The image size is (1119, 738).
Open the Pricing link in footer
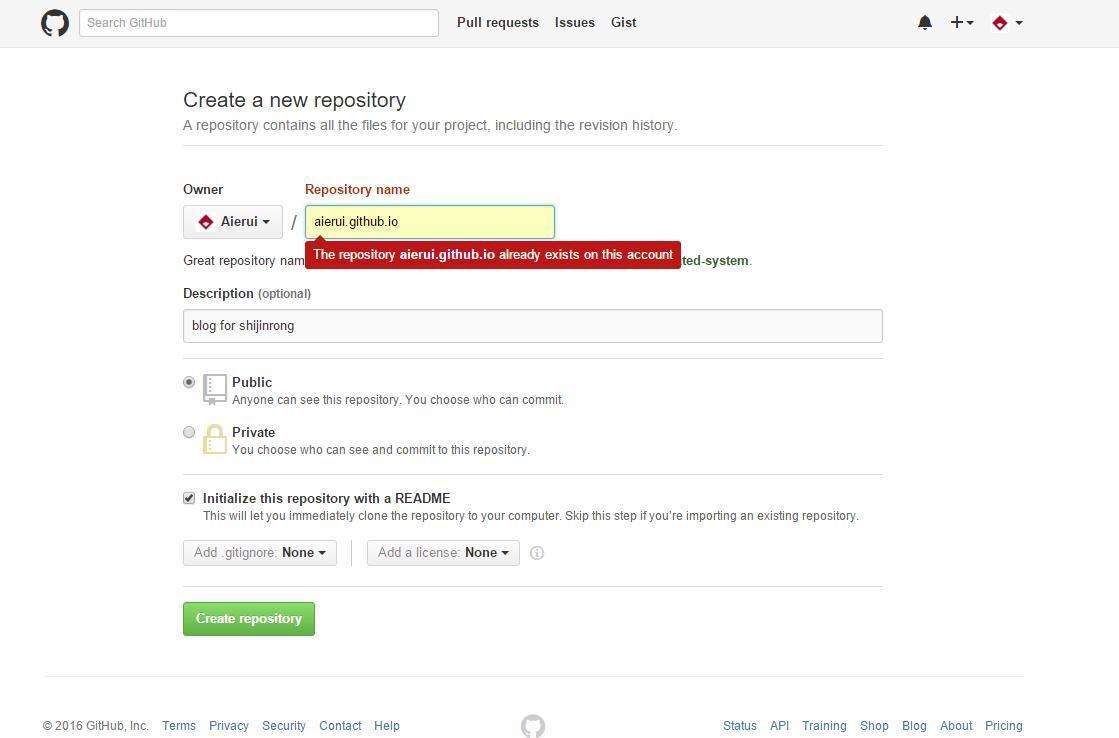[1003, 726]
